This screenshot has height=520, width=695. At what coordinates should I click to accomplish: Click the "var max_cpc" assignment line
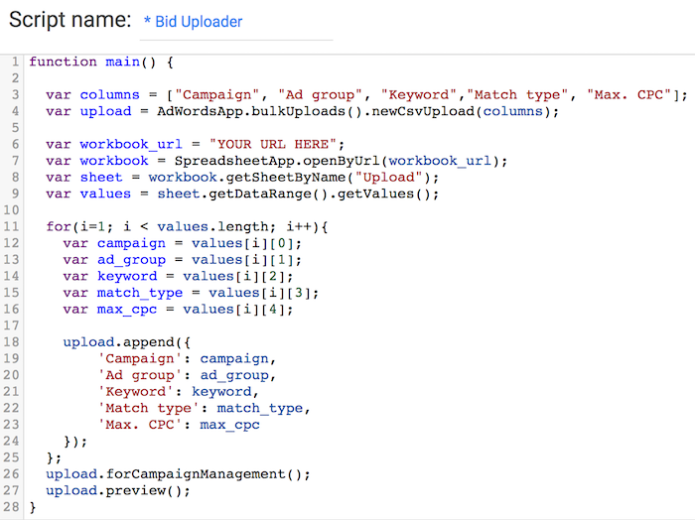pyautogui.click(x=178, y=309)
